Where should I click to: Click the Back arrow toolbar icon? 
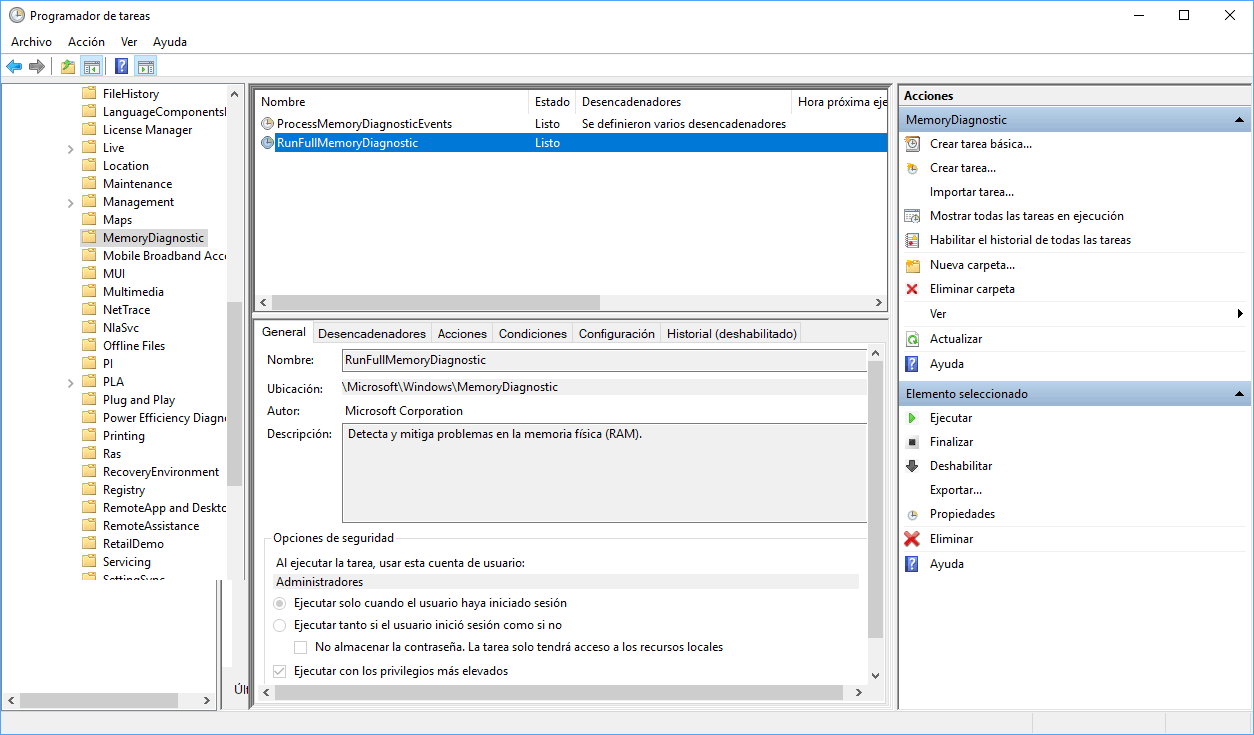pos(14,67)
